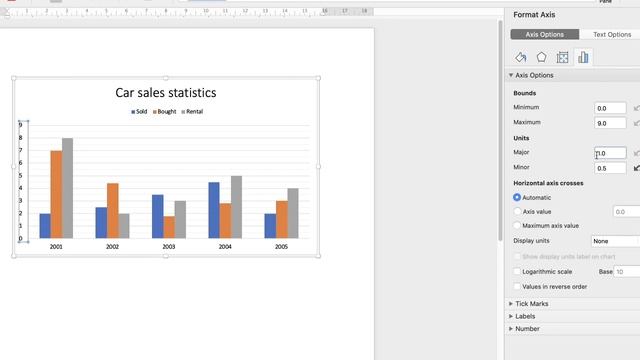640x360 pixels.
Task: Click the chart's top-right resize handle
Action: [x=318, y=78]
